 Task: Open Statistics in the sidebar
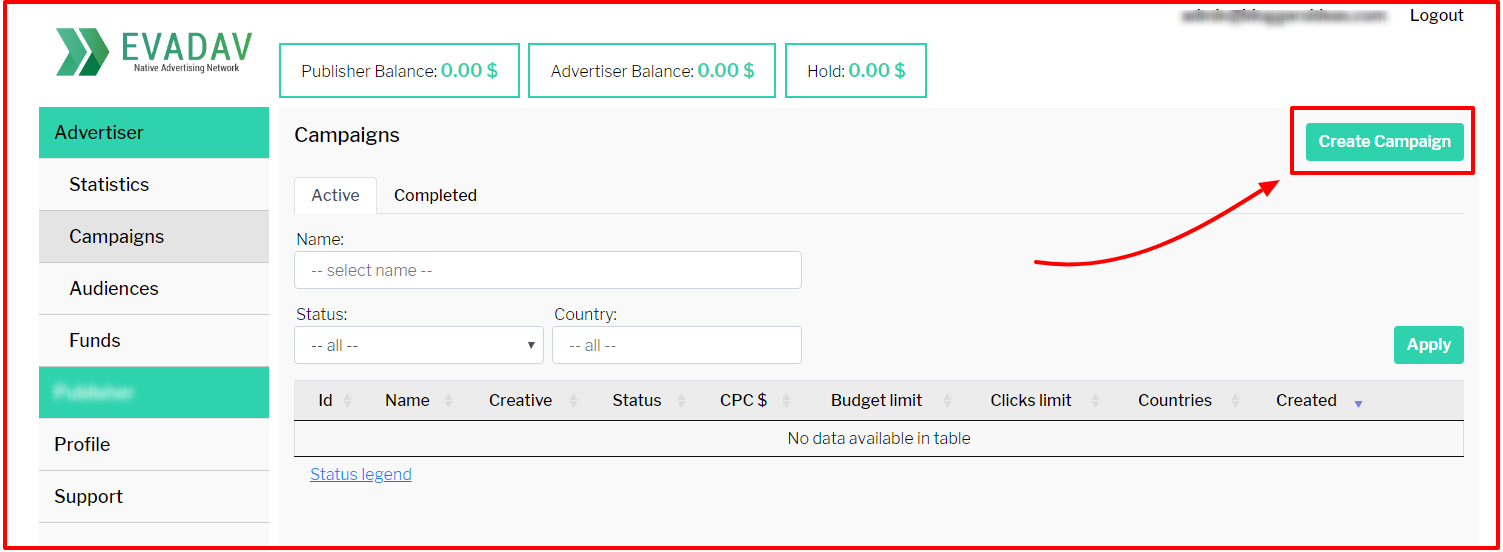coord(109,185)
